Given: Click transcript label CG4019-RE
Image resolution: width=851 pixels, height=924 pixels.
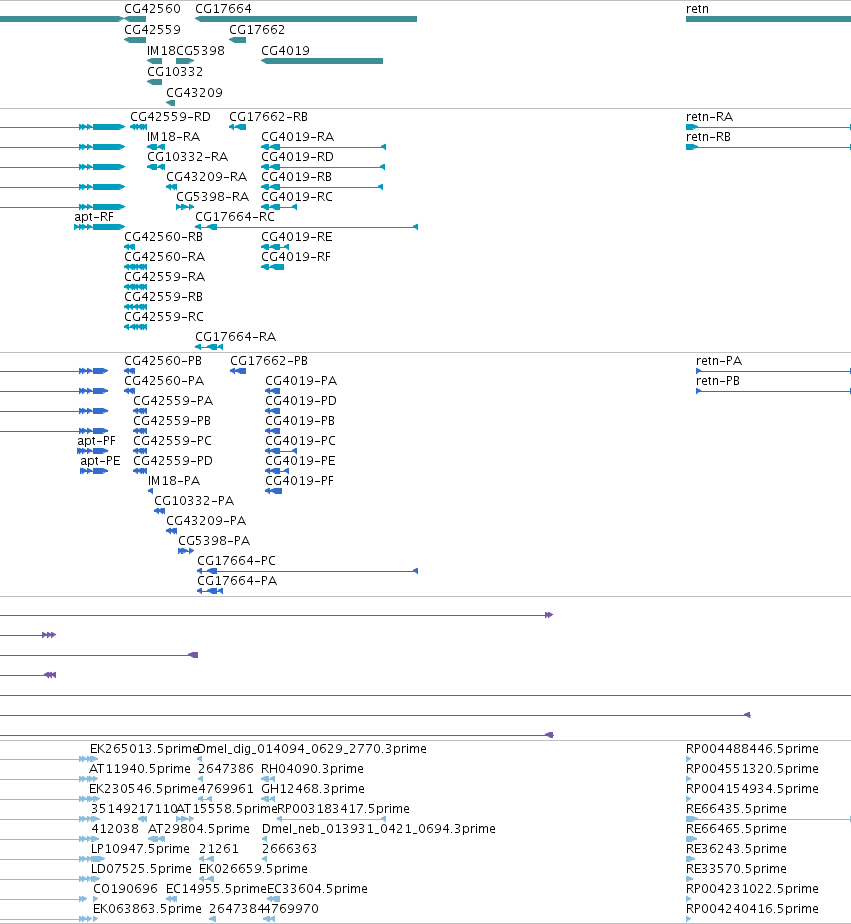Looking at the screenshot, I should [x=297, y=237].
